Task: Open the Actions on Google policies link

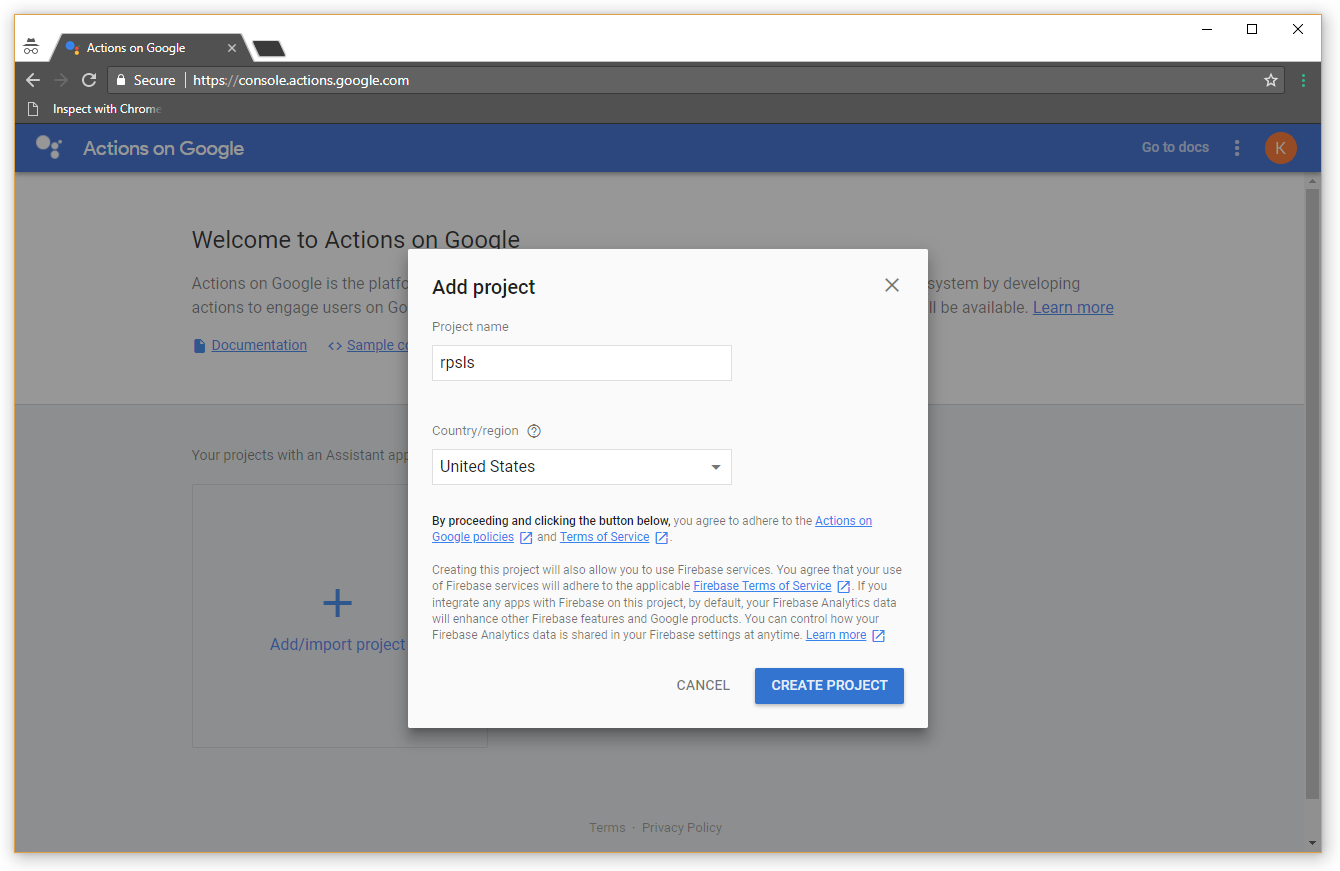Action: coord(843,521)
